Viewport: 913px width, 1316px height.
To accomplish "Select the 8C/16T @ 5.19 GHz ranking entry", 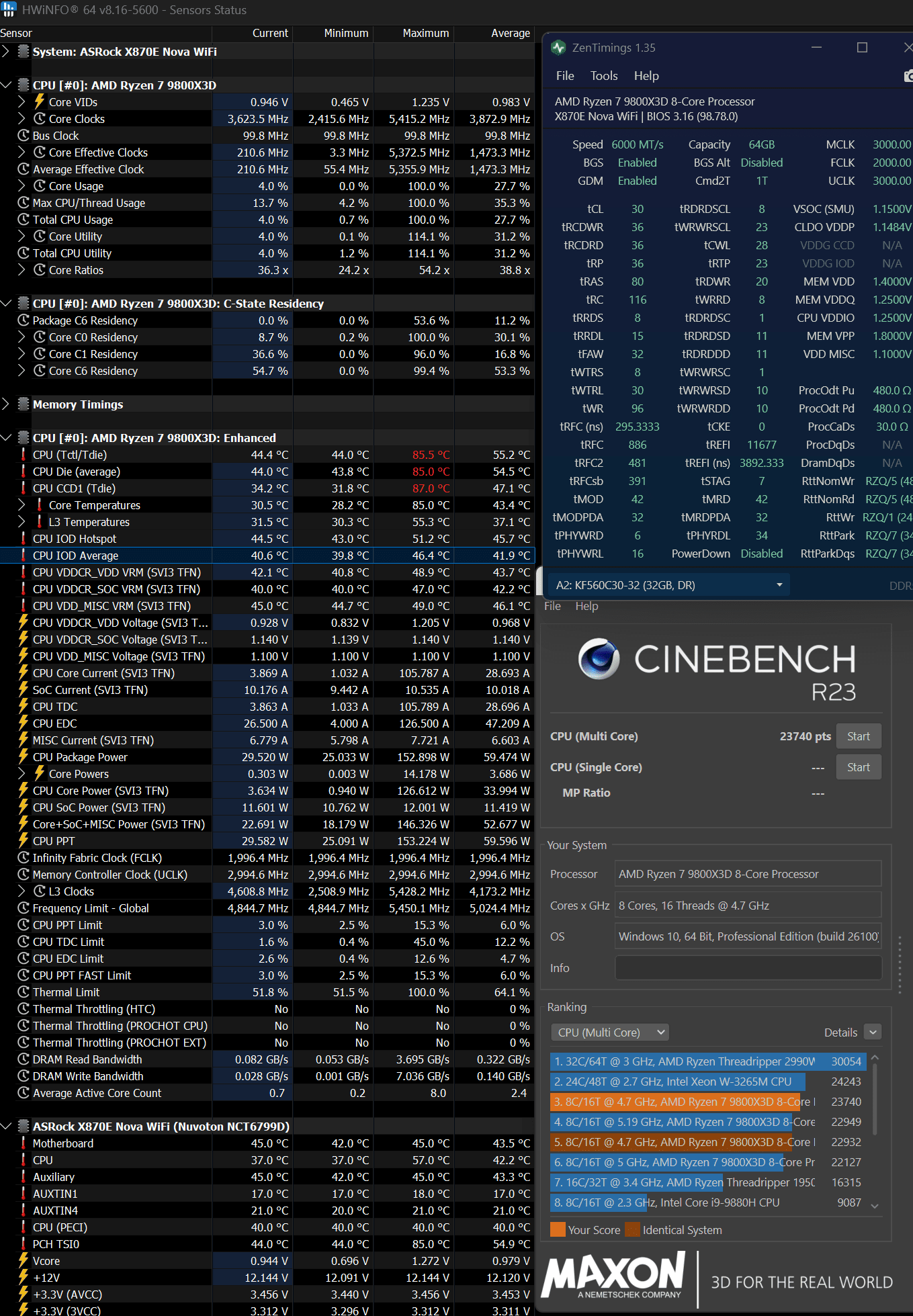I will pos(707,1122).
